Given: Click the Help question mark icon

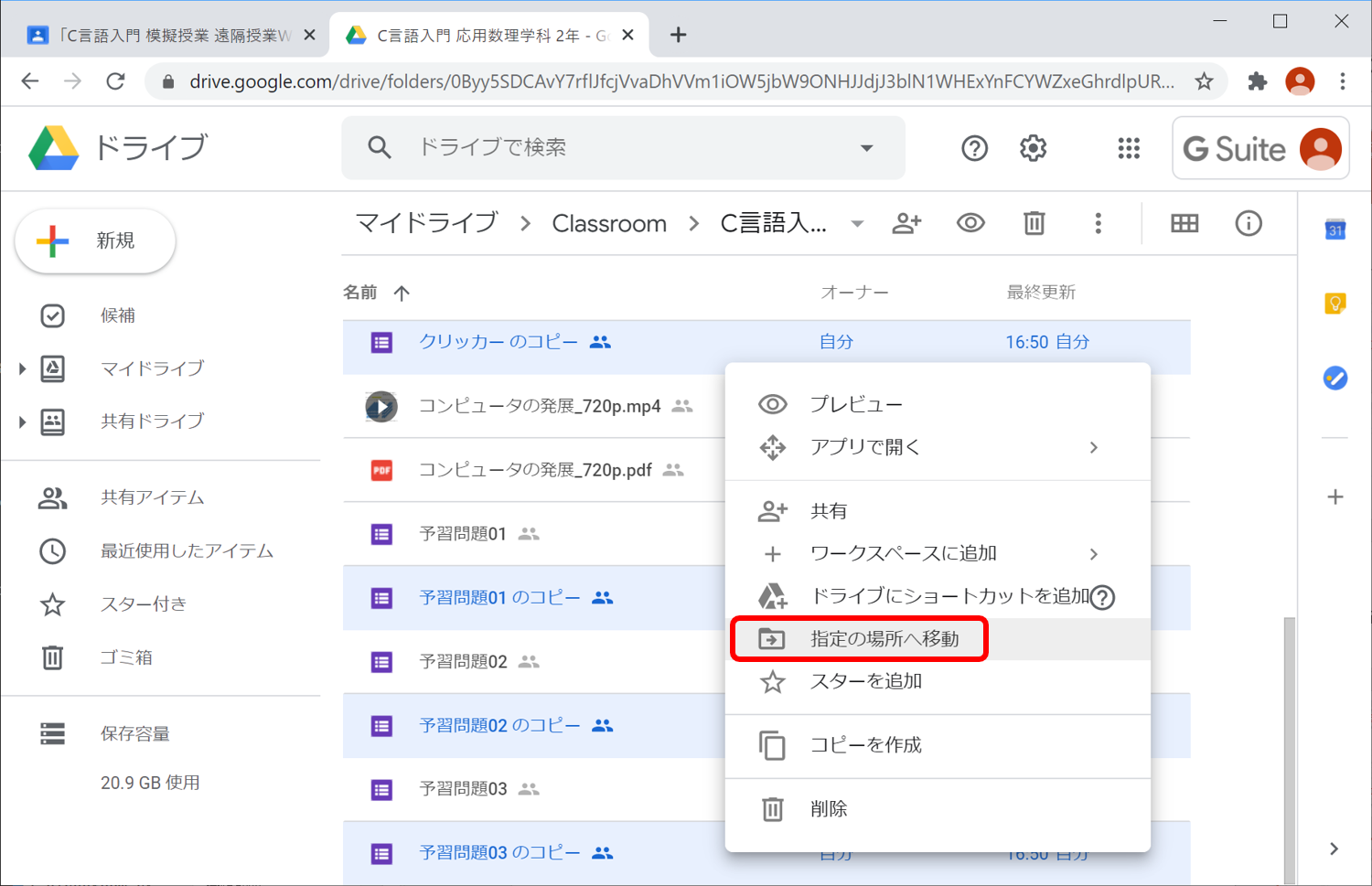Looking at the screenshot, I should click(x=974, y=148).
